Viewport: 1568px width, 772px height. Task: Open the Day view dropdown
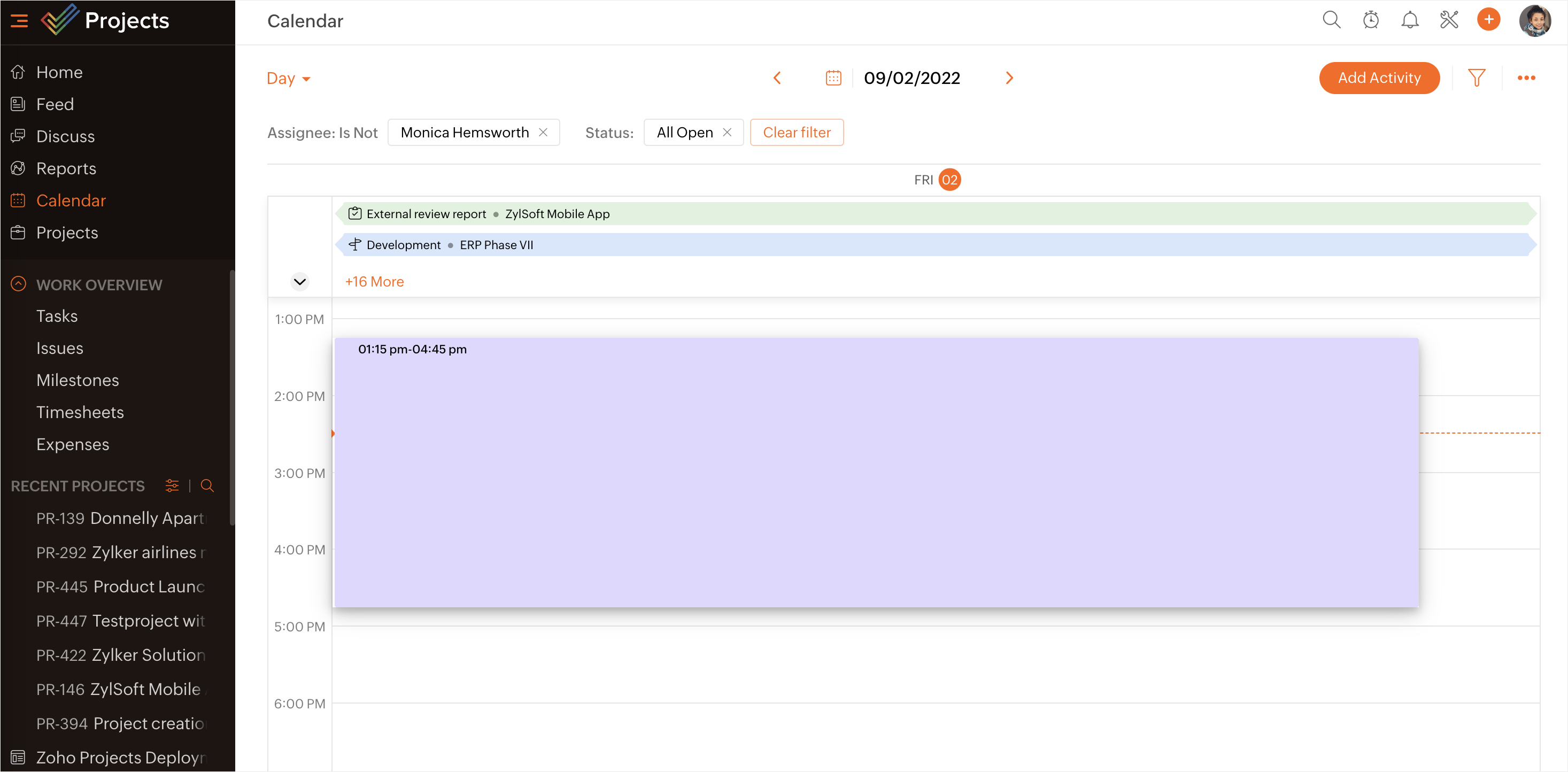tap(289, 79)
